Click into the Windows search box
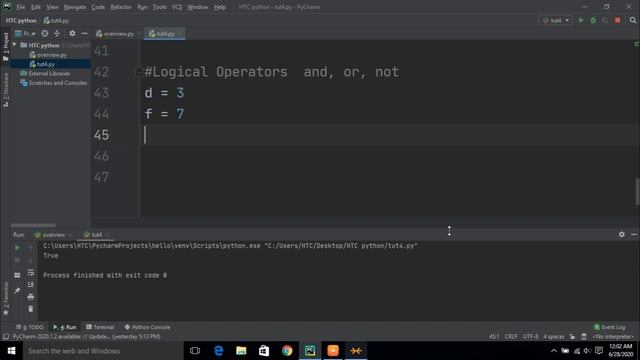This screenshot has height=360, width=640. tap(103, 351)
